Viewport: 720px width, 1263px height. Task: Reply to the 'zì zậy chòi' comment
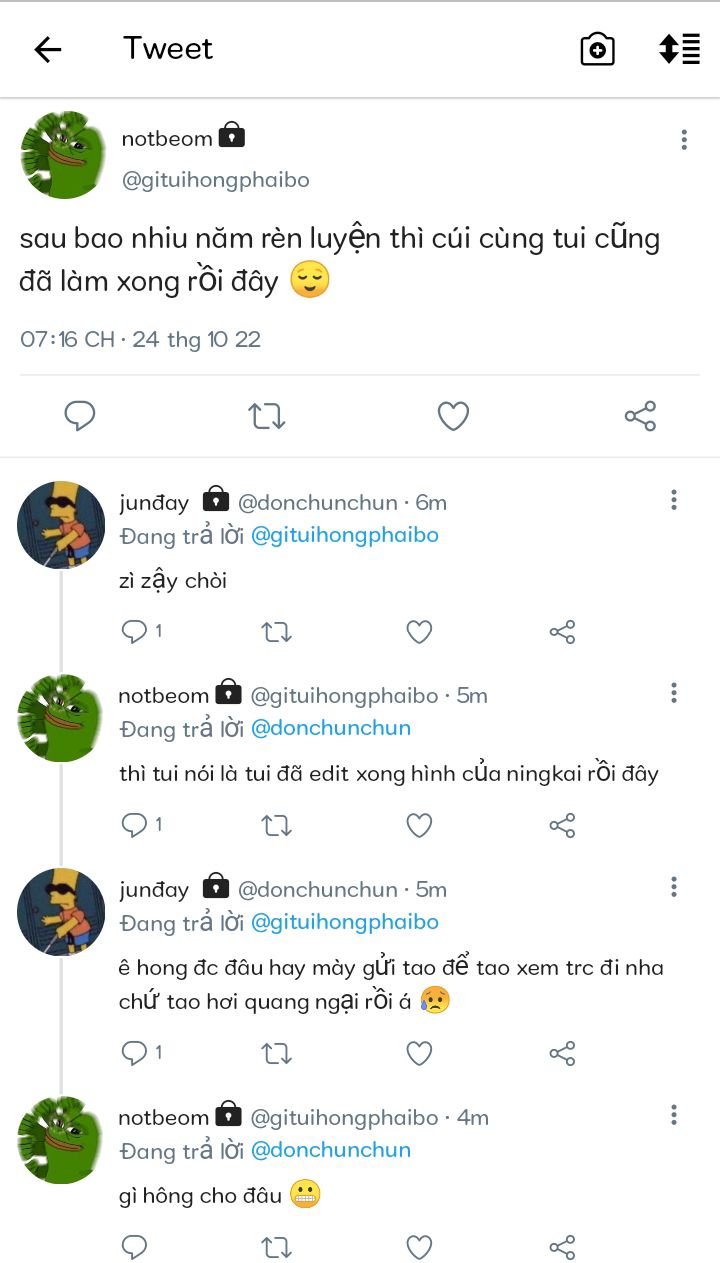click(x=134, y=631)
